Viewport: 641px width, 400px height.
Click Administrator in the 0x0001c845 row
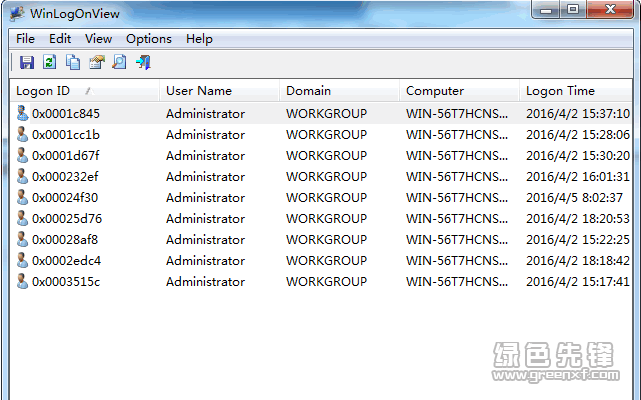coord(205,113)
